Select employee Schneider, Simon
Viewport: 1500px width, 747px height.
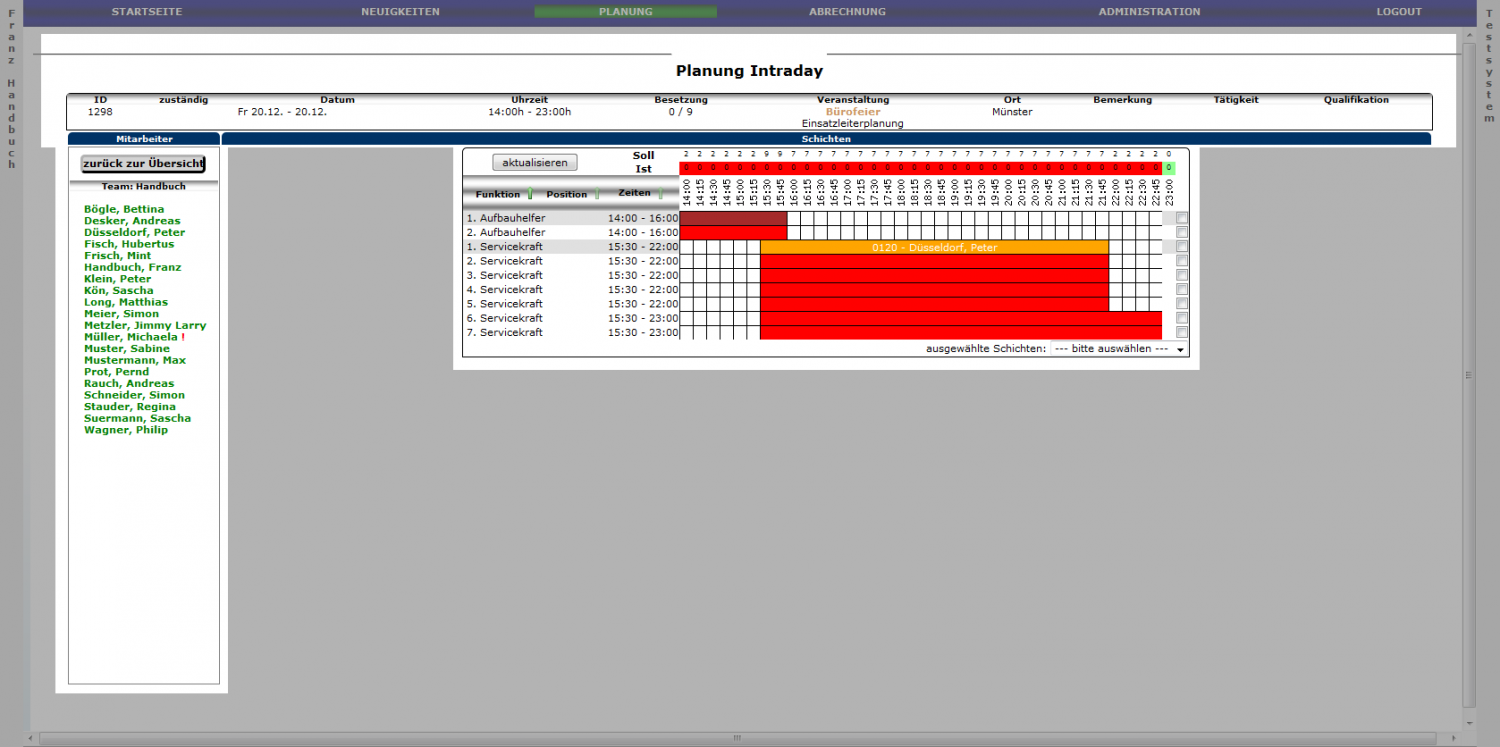[x=134, y=395]
